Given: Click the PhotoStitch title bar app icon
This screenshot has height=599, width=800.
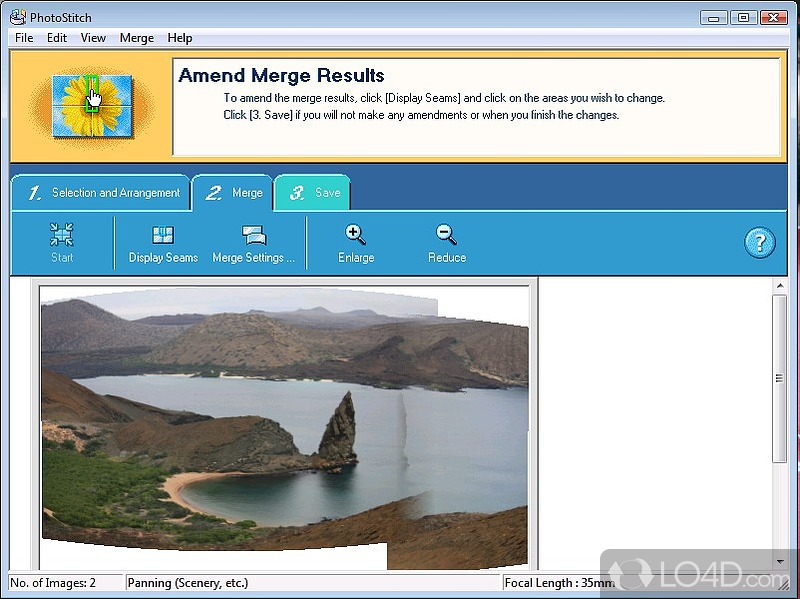Looking at the screenshot, I should [x=17, y=17].
